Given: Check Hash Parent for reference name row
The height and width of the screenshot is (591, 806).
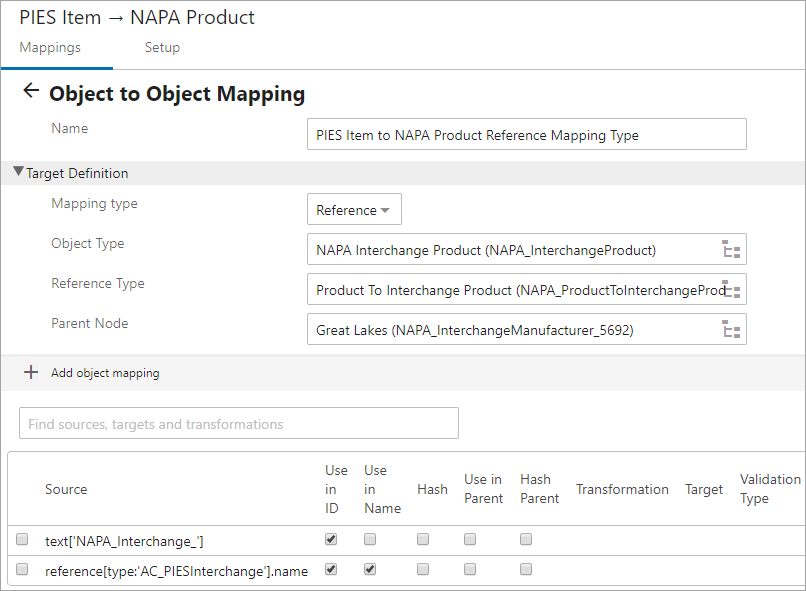Looking at the screenshot, I should (x=526, y=569).
